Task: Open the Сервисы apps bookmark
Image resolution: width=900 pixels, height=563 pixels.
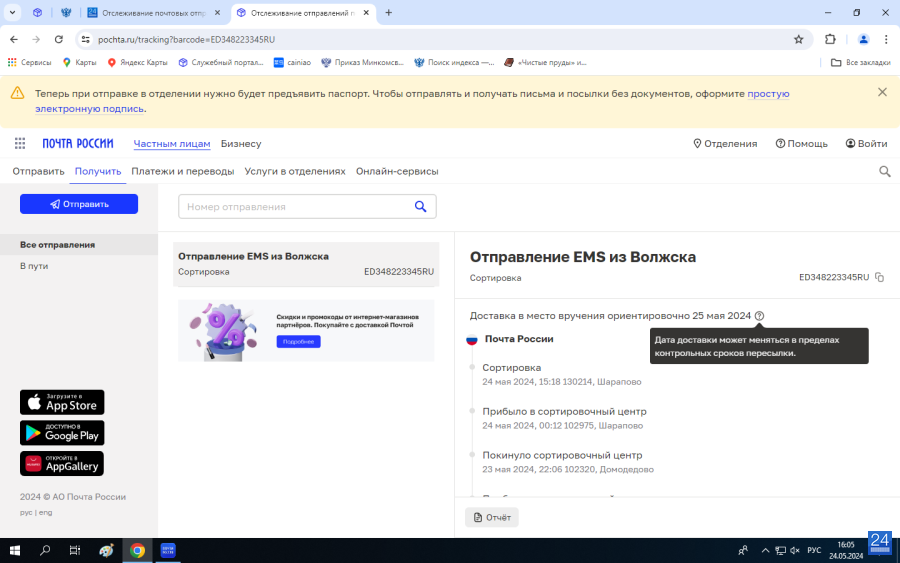Action: tap(29, 63)
